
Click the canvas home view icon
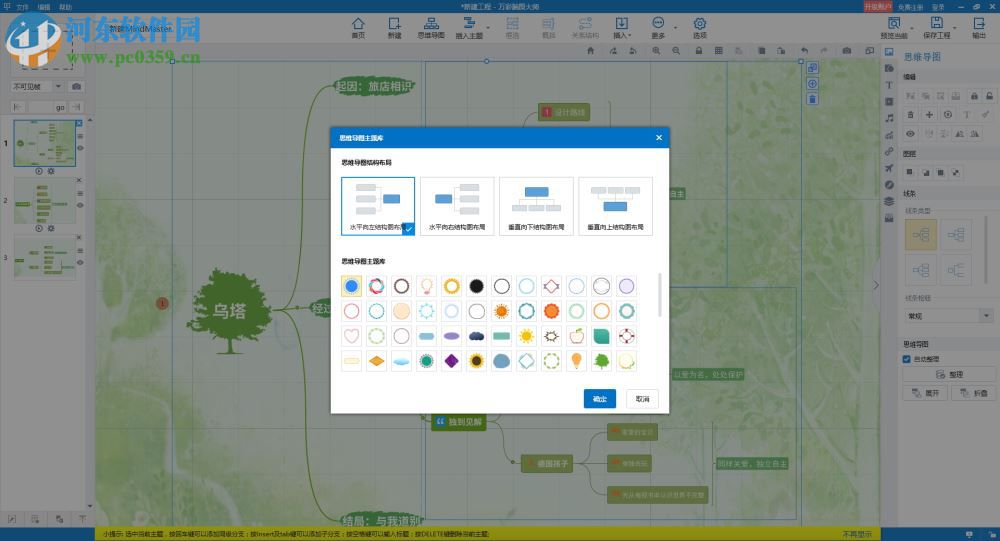[591, 50]
